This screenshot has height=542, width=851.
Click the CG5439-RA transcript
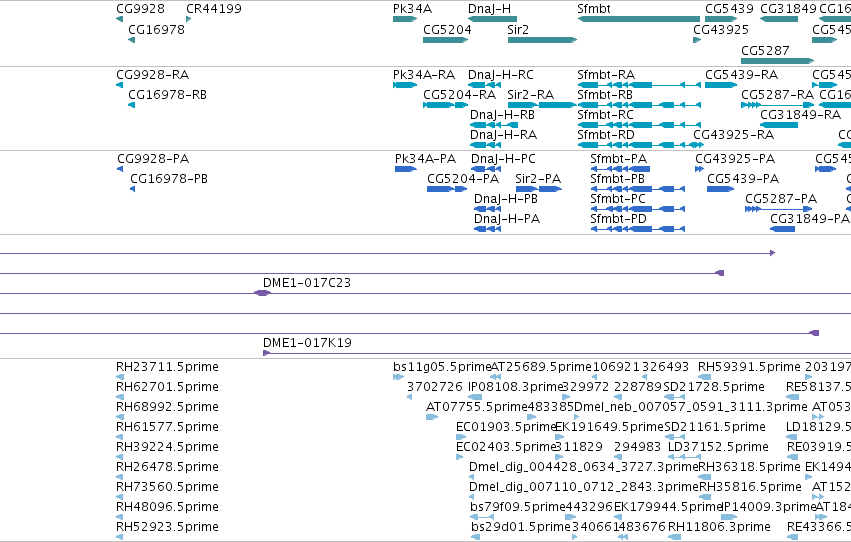[x=721, y=85]
